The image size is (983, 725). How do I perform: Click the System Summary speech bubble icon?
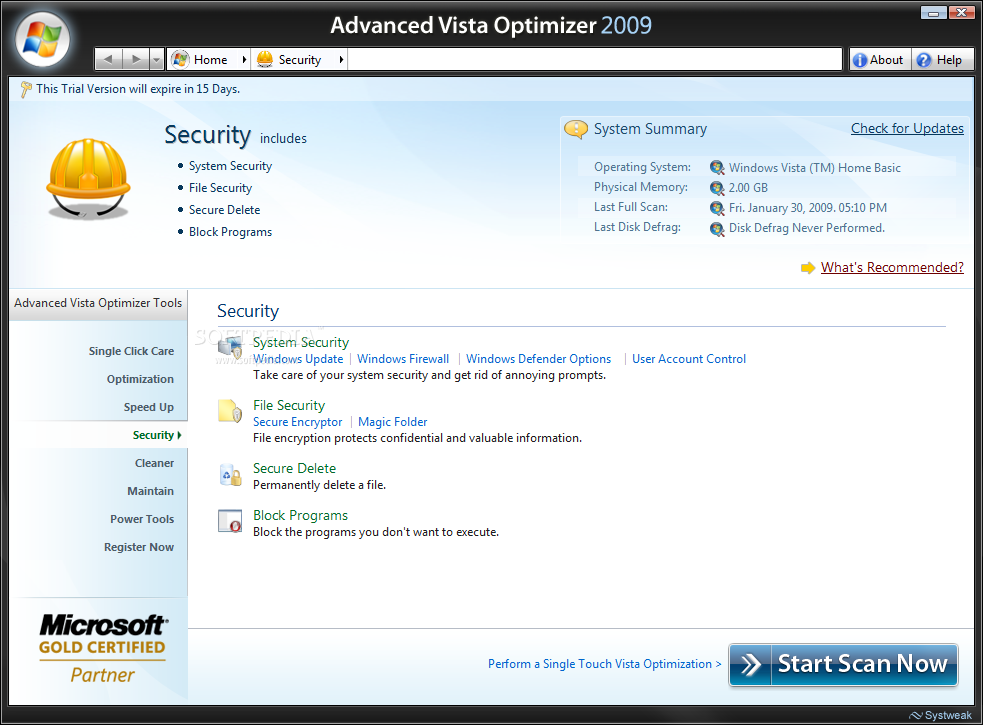coord(576,129)
